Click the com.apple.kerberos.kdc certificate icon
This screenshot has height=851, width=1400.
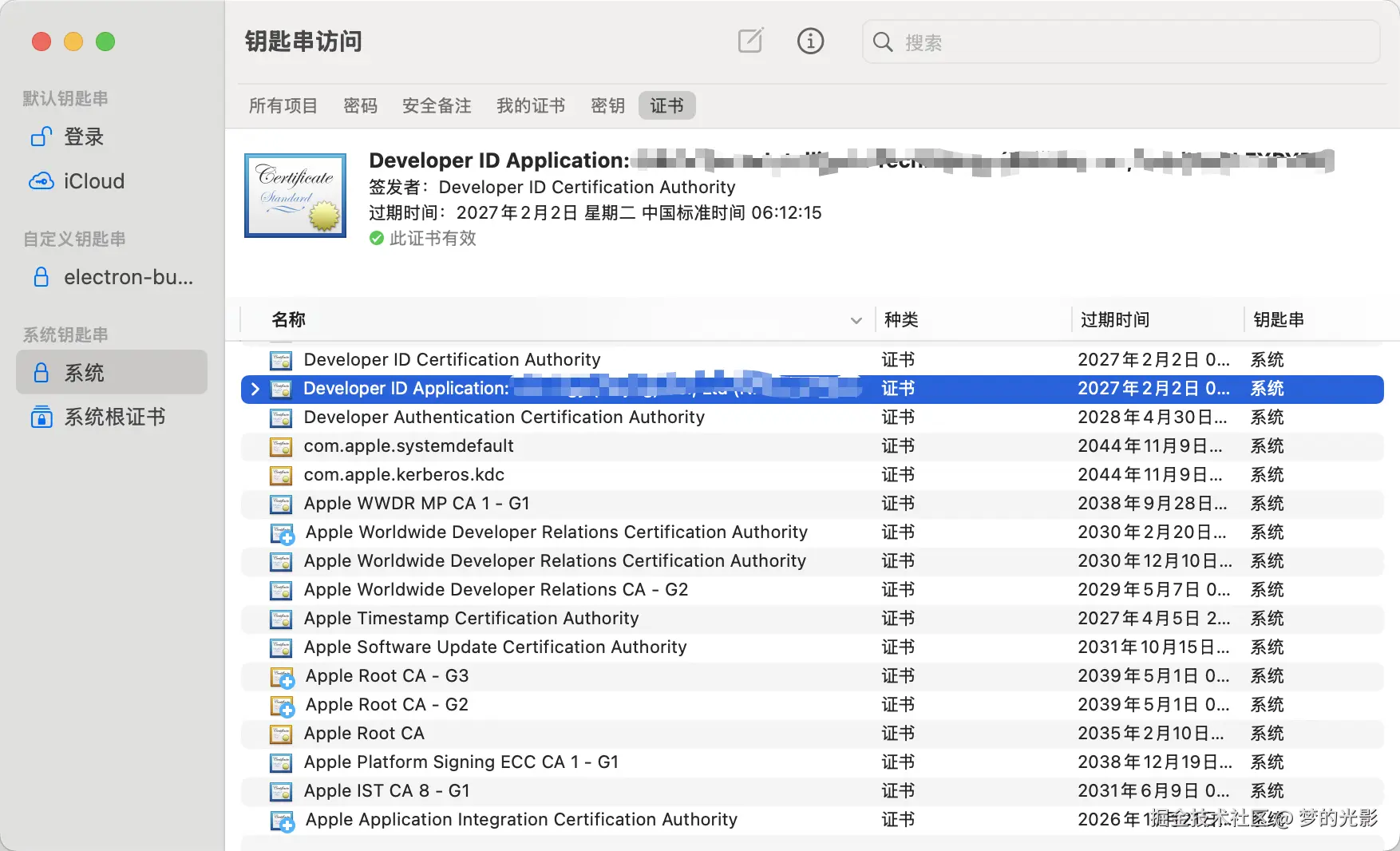tap(281, 475)
